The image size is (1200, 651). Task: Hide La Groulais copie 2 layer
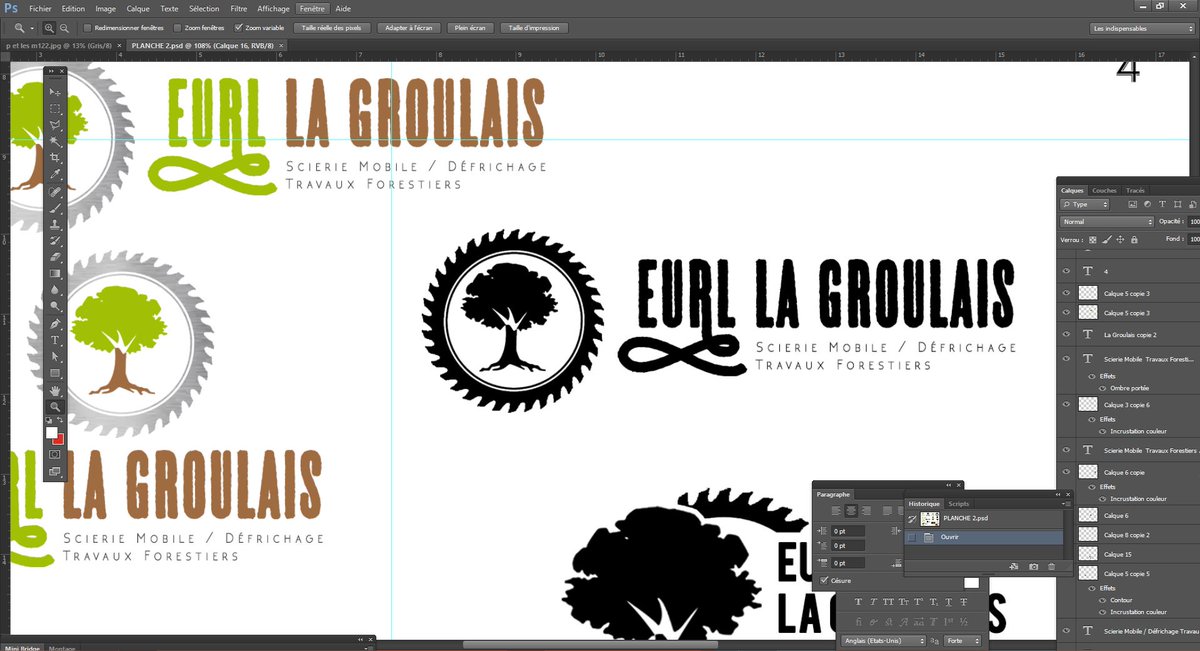point(1066,334)
